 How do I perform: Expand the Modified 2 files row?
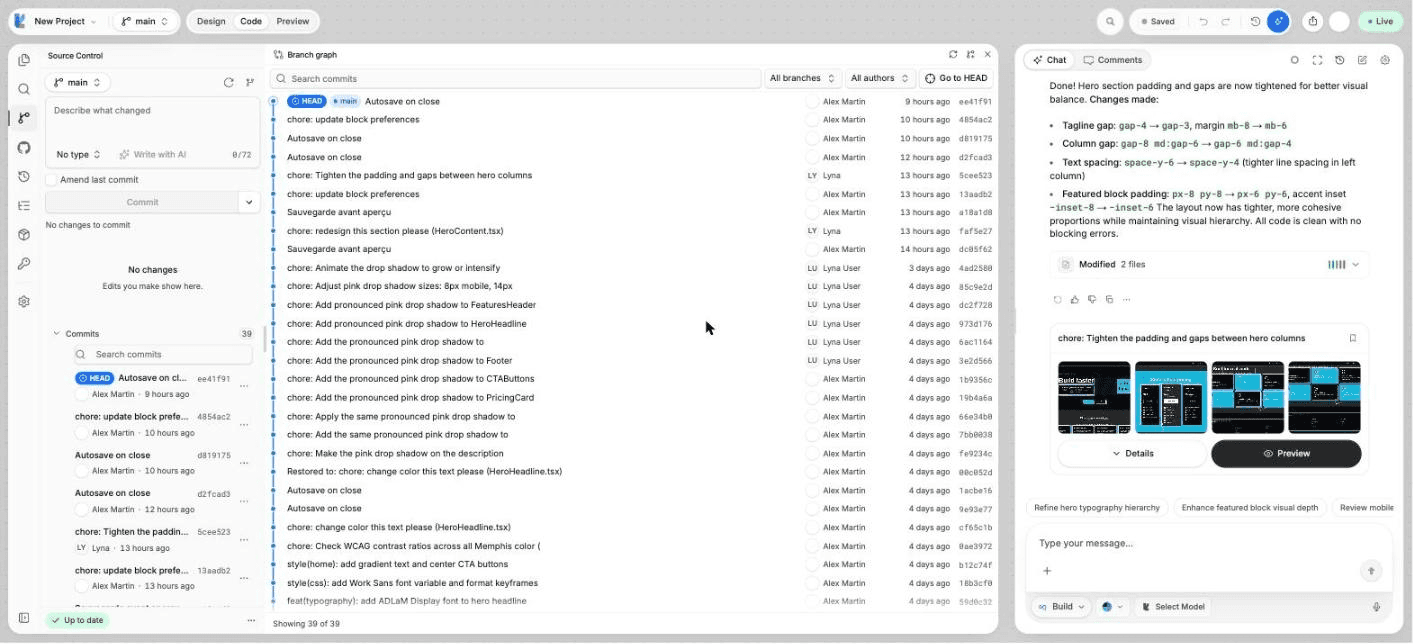[x=1210, y=265]
